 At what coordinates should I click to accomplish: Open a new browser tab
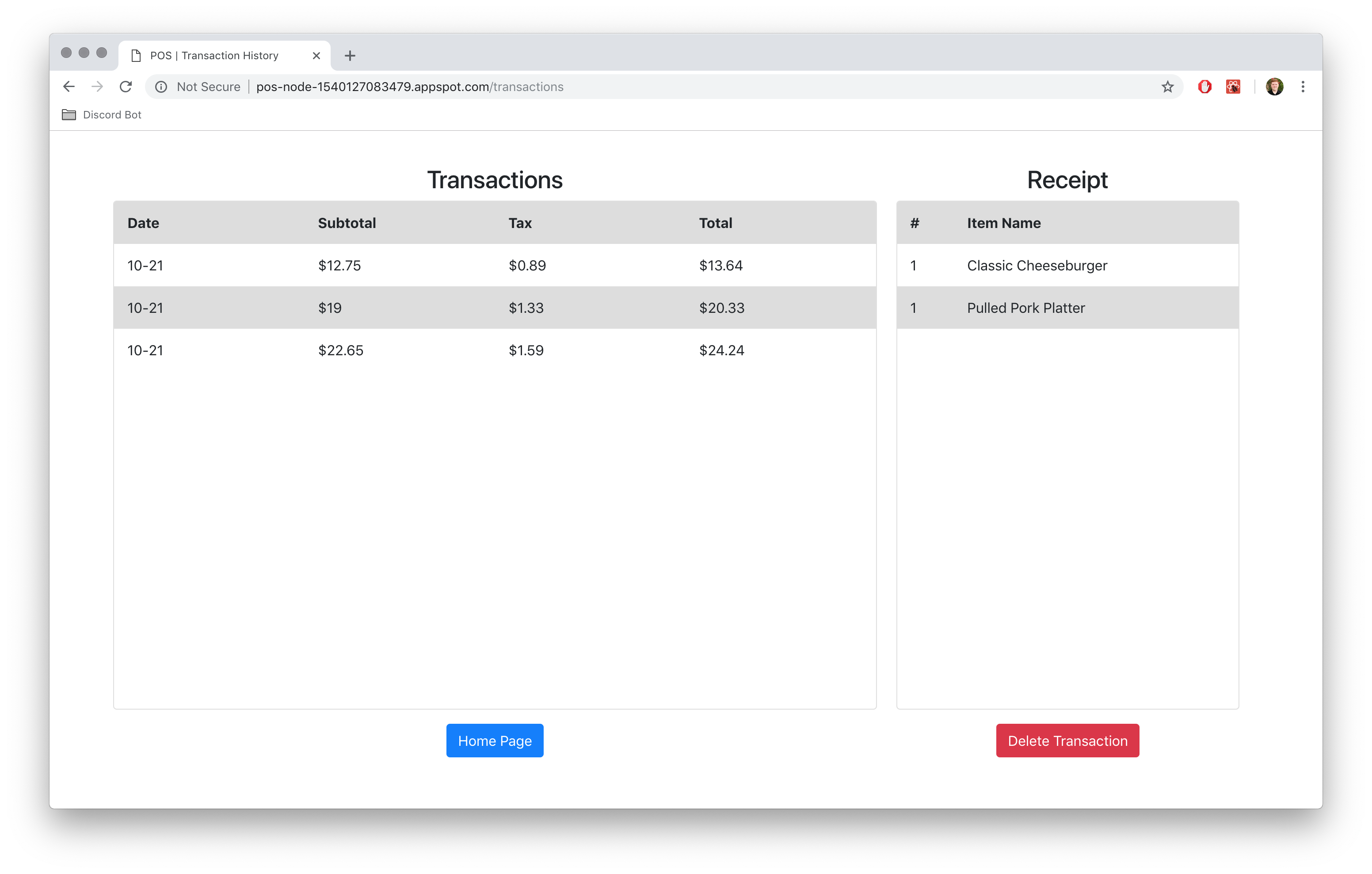[350, 56]
